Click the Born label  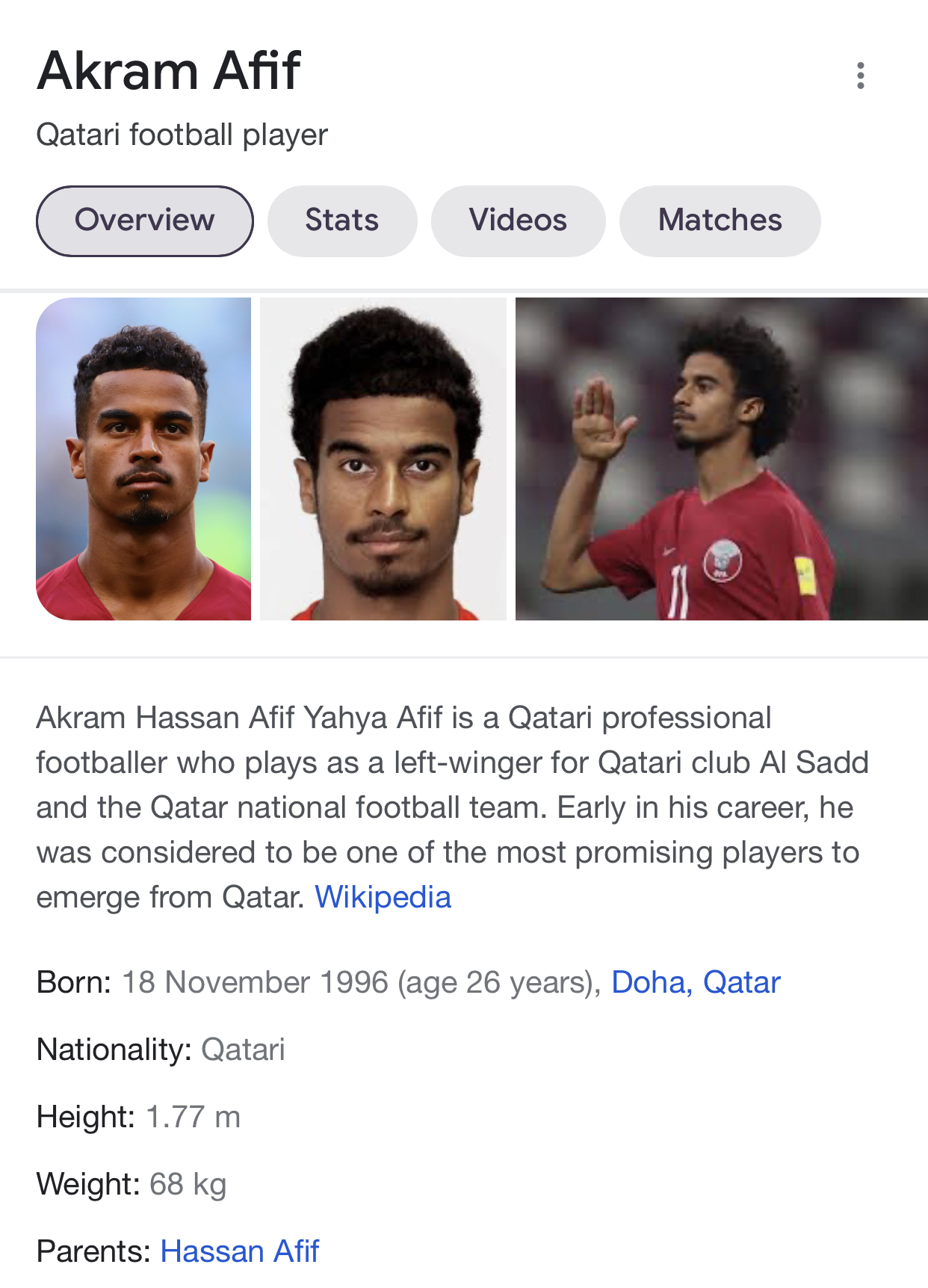tap(74, 982)
